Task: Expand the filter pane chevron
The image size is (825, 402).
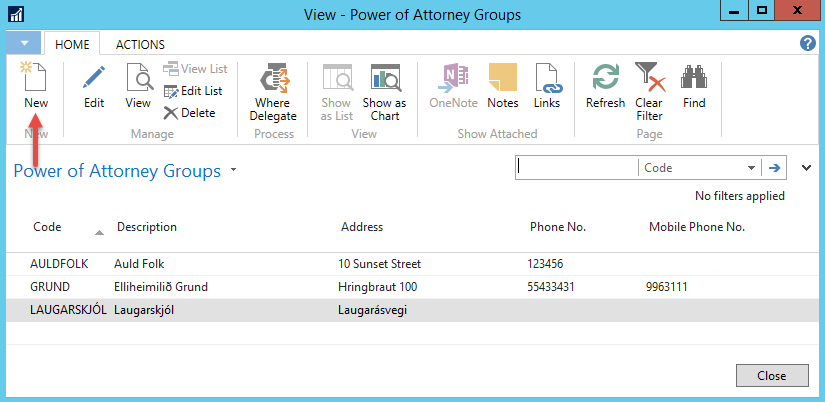Action: point(807,168)
